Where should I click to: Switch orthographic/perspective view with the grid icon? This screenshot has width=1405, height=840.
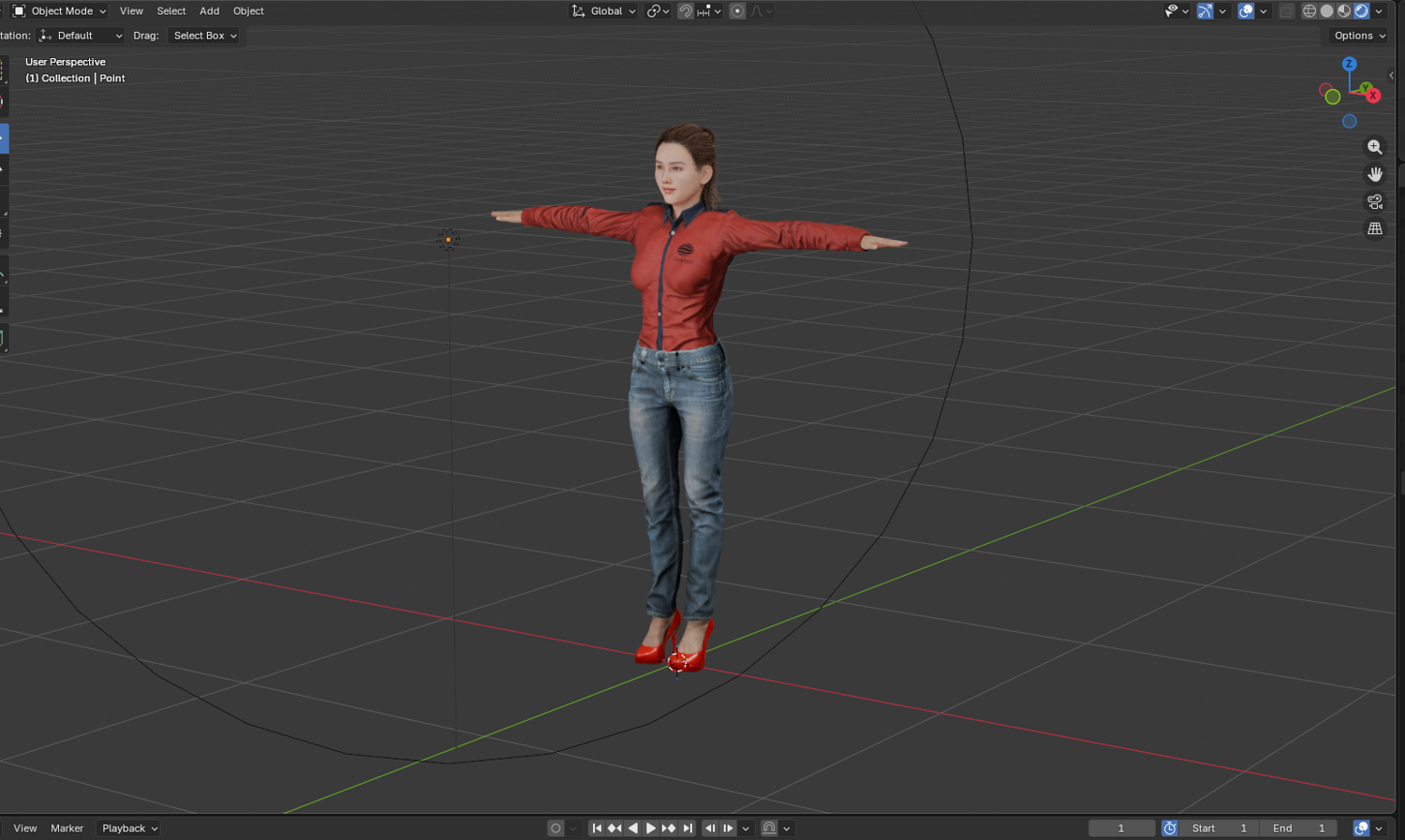pos(1374,228)
